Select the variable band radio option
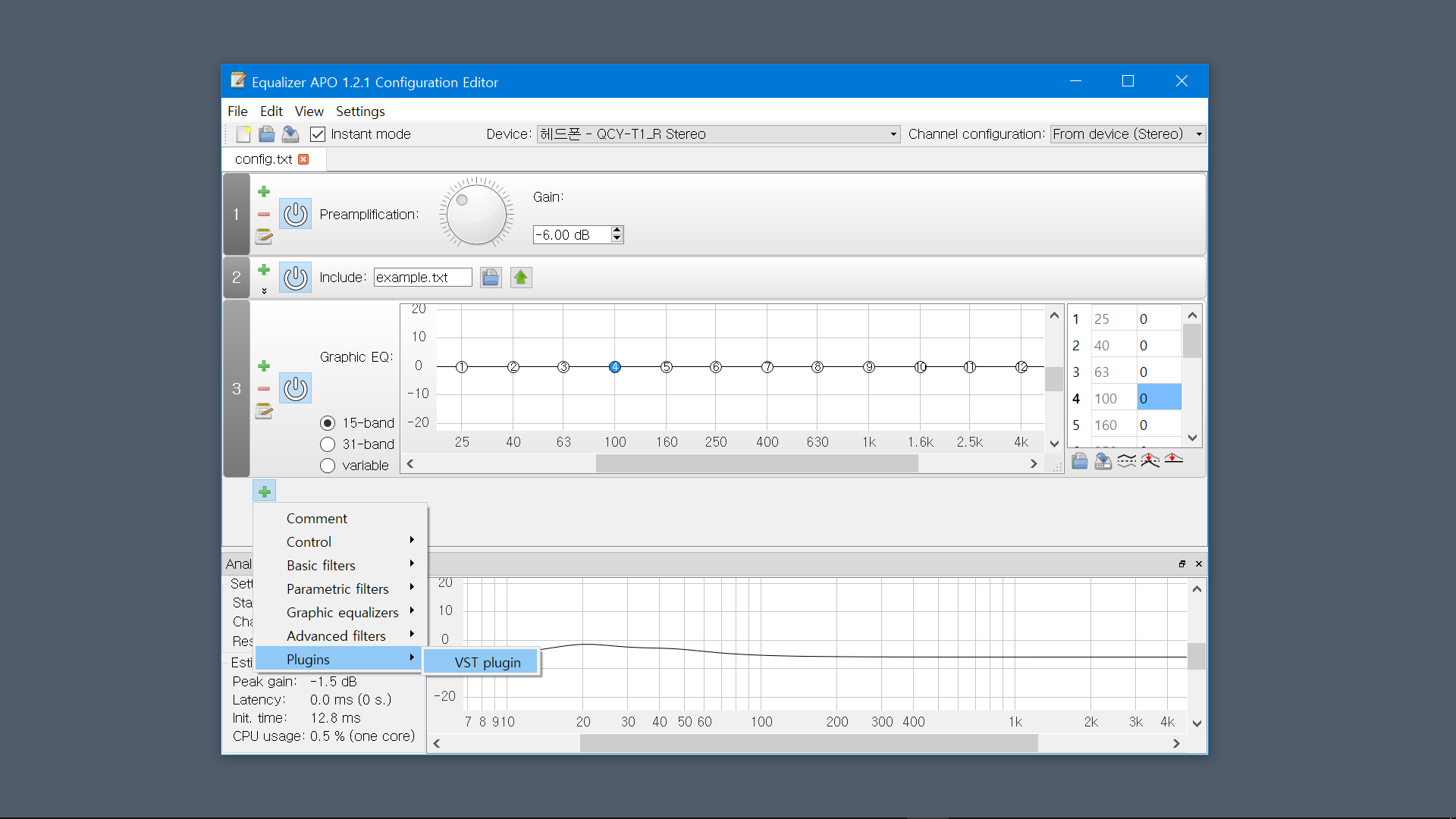The image size is (1456, 819). [x=328, y=466]
